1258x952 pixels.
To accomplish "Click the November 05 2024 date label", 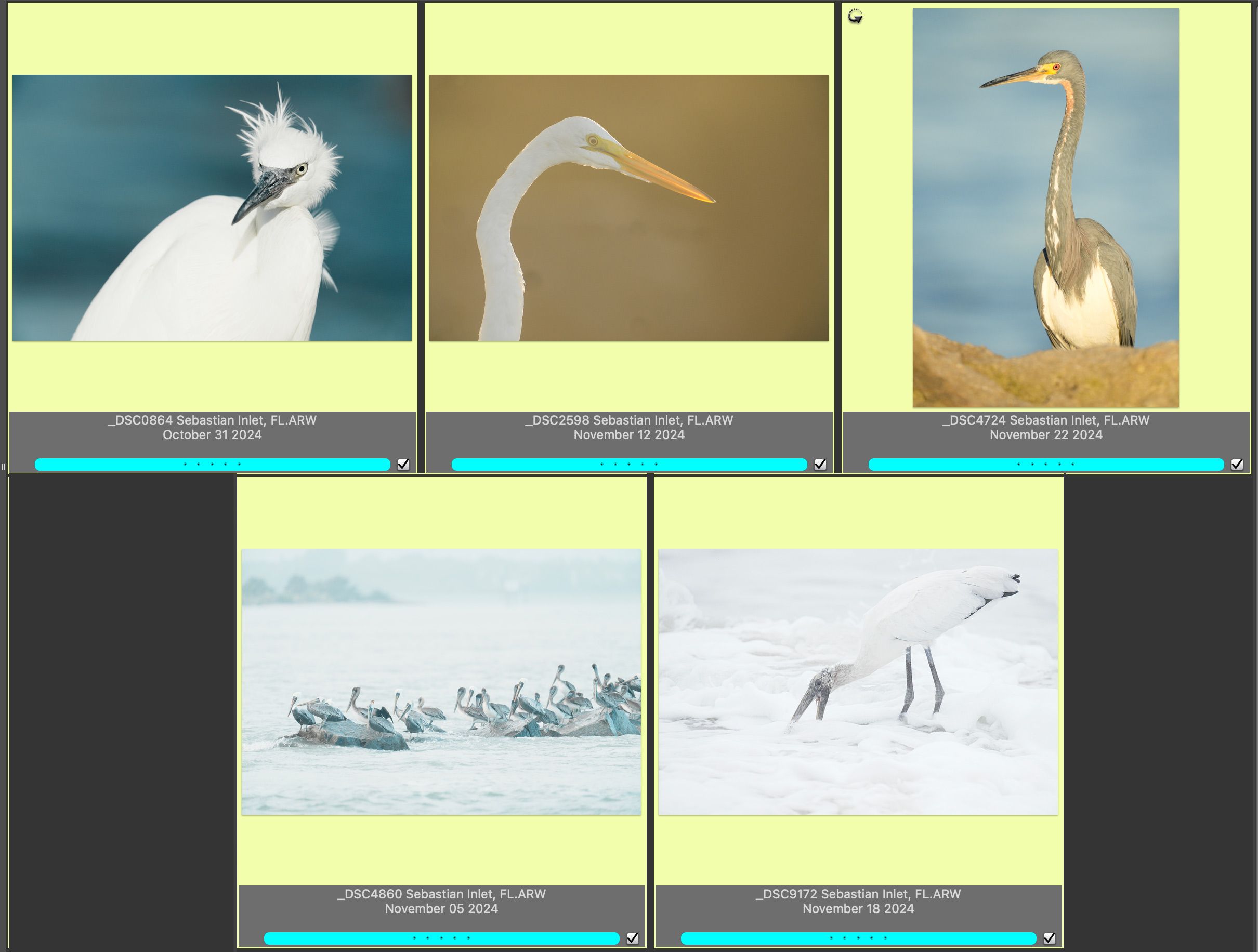I will (x=441, y=908).
